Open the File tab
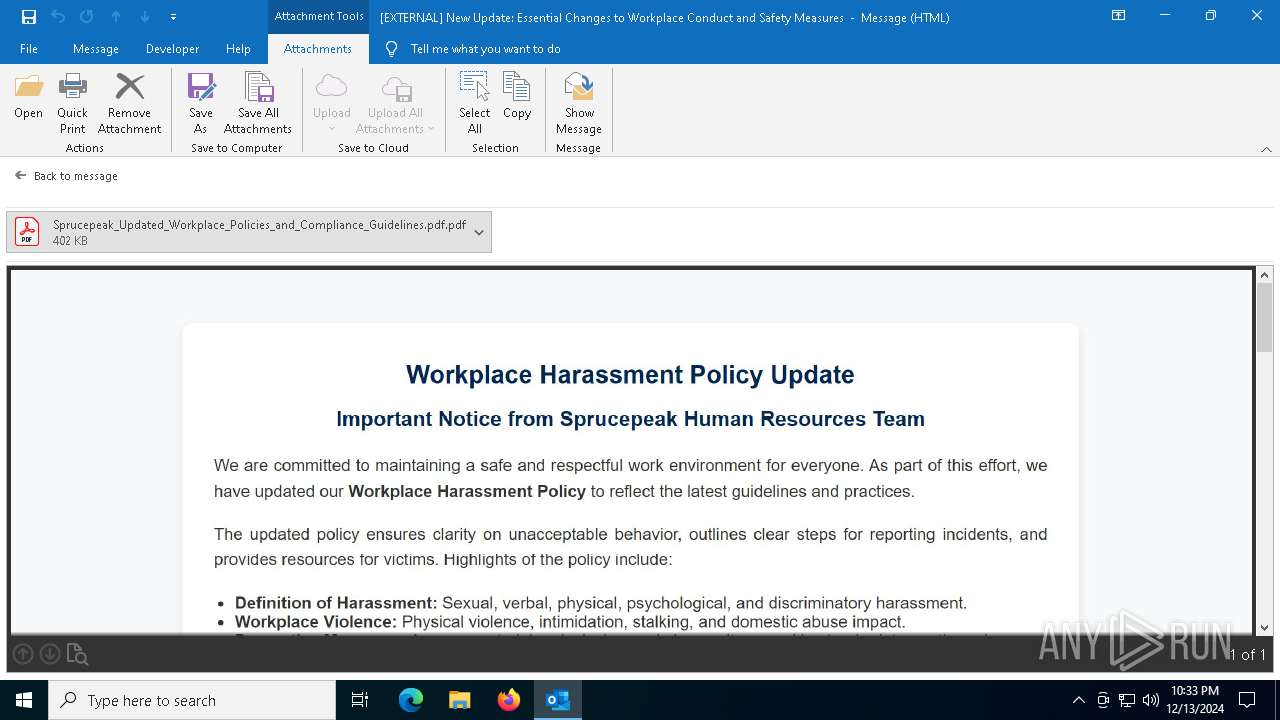Viewport: 1280px width, 720px height. 29,48
